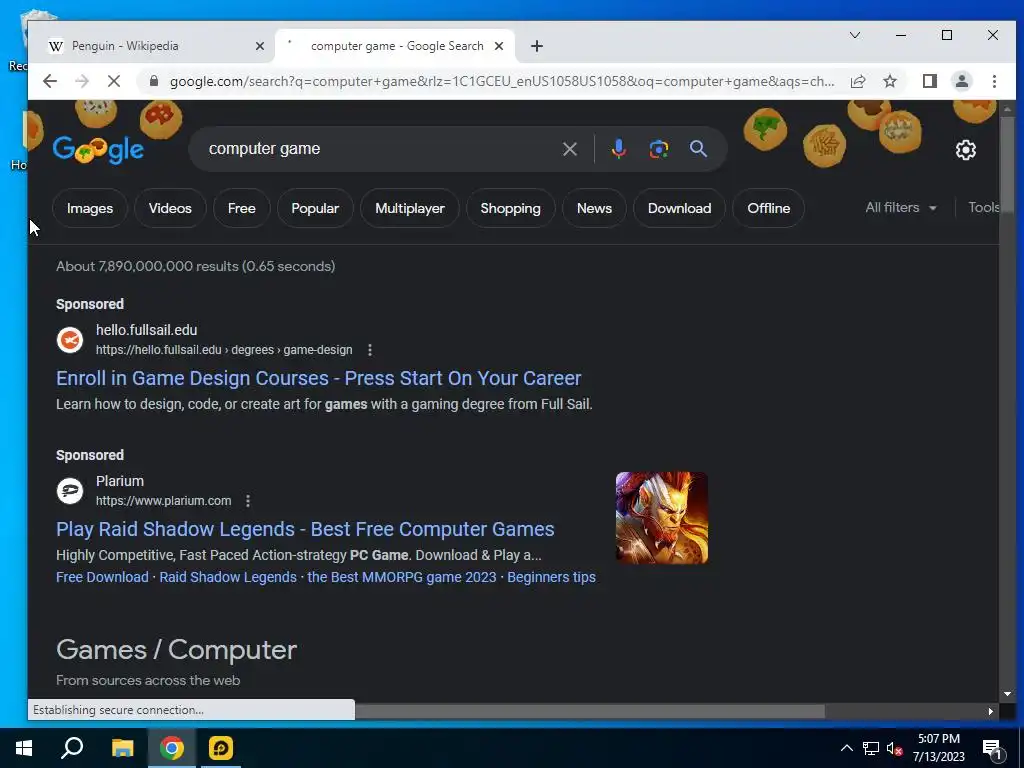Go back to the previous page
The height and width of the screenshot is (768, 1024).
(x=50, y=81)
